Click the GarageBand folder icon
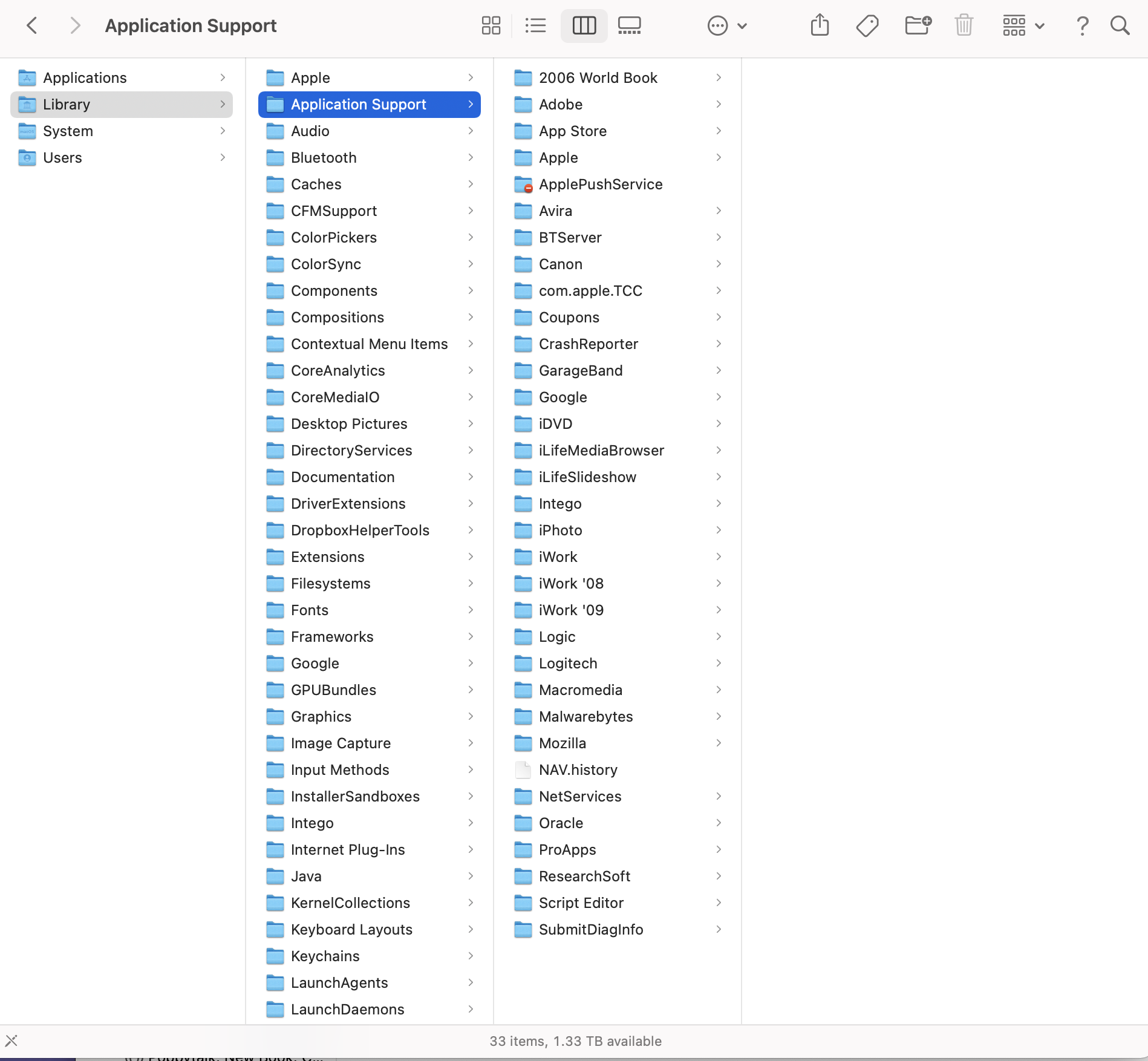Image resolution: width=1148 pixels, height=1061 pixels. 523,370
